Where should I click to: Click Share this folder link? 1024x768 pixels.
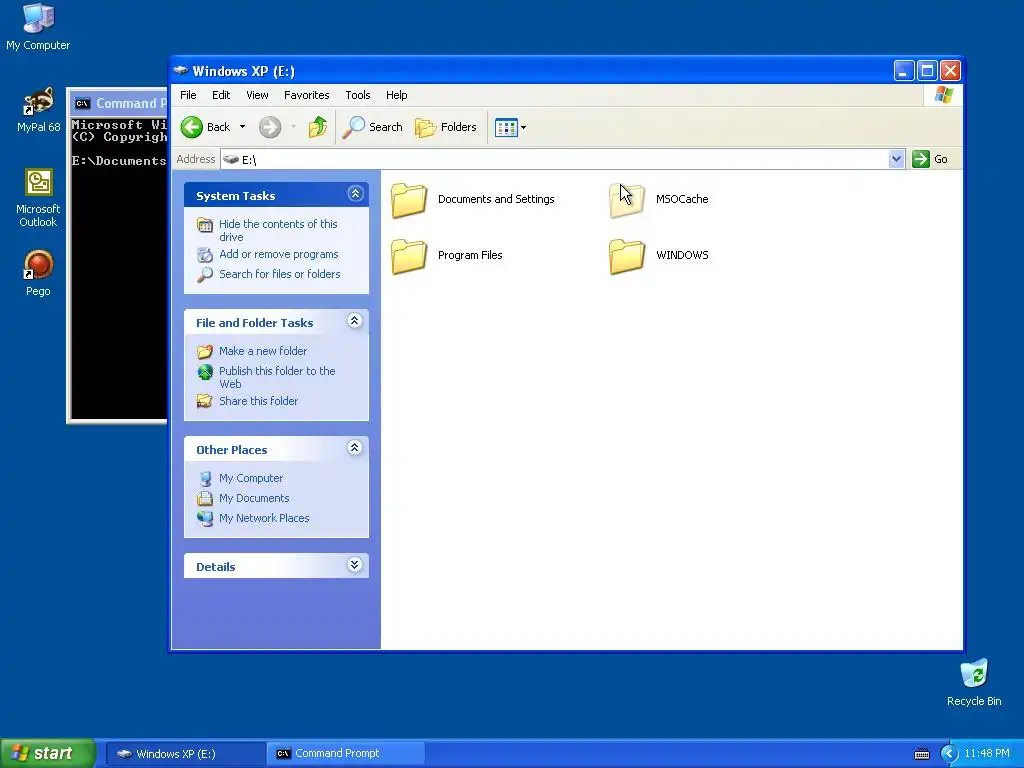(258, 401)
